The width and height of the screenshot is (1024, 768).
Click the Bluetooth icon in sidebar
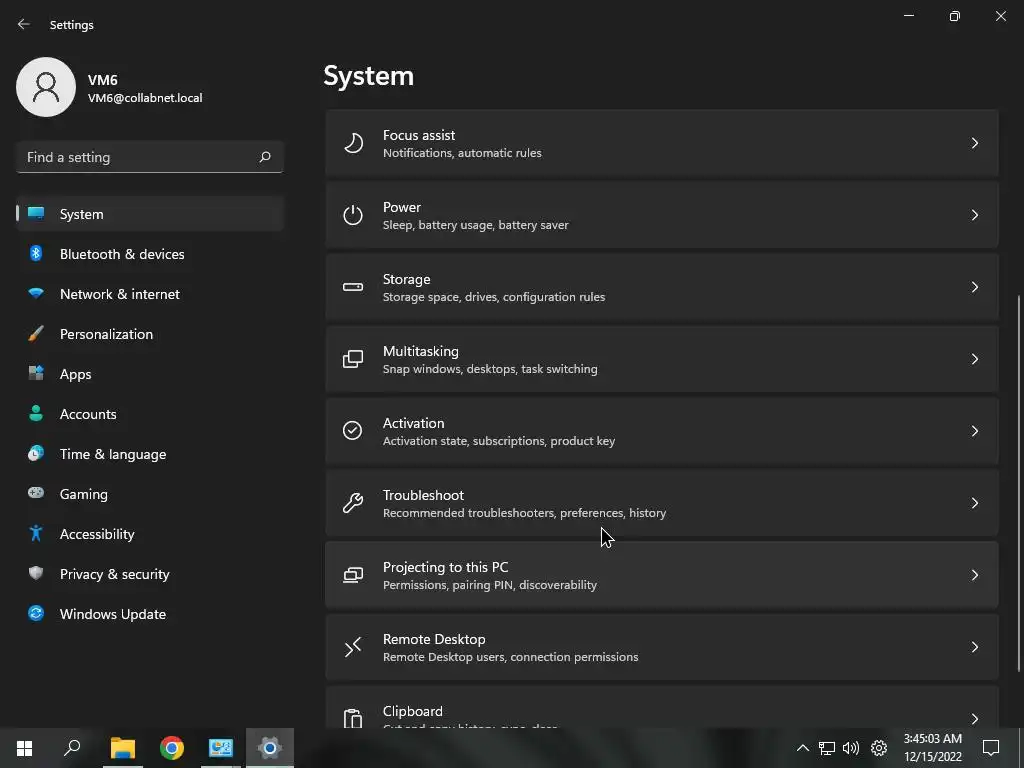(x=36, y=253)
